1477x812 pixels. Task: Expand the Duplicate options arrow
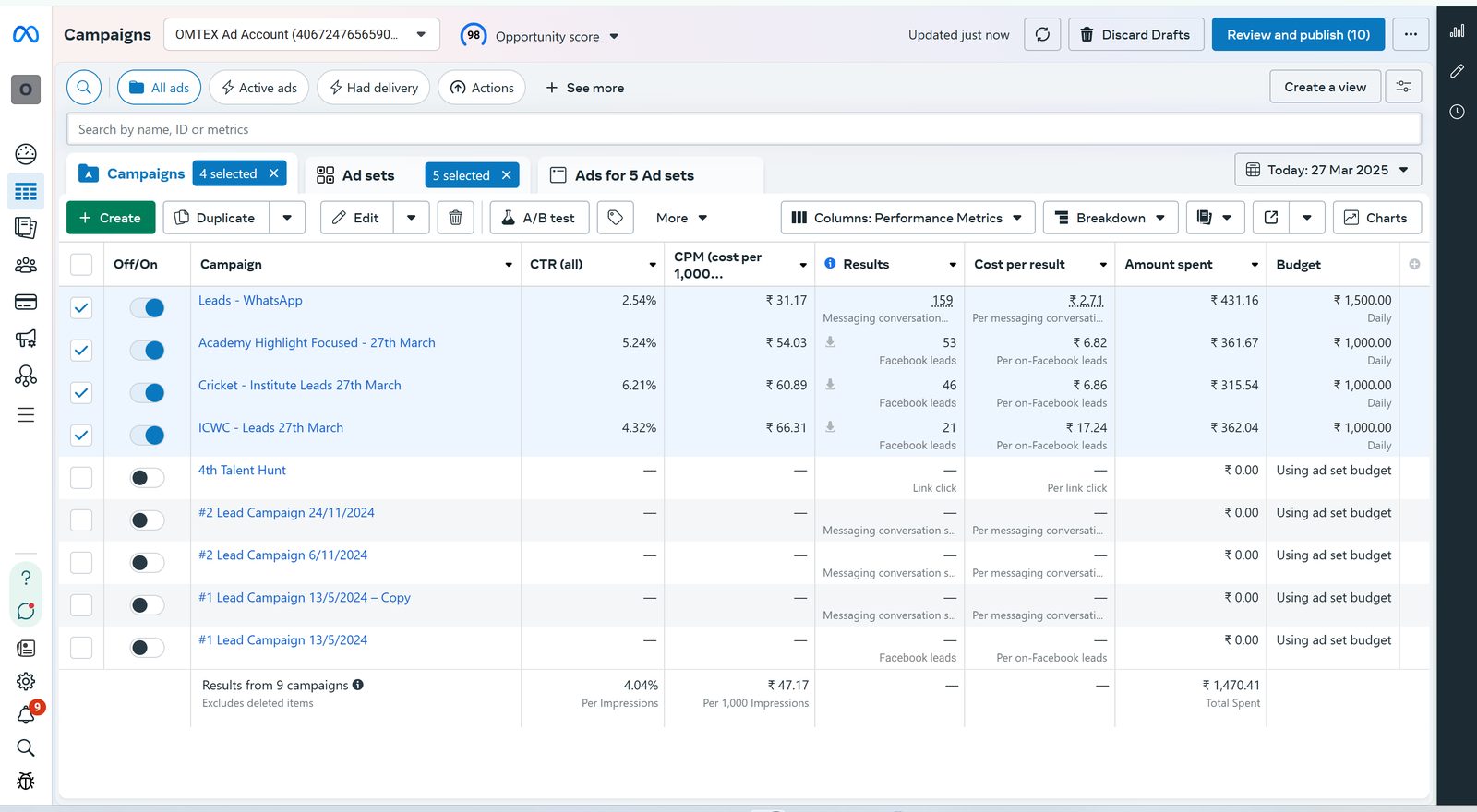click(x=287, y=218)
